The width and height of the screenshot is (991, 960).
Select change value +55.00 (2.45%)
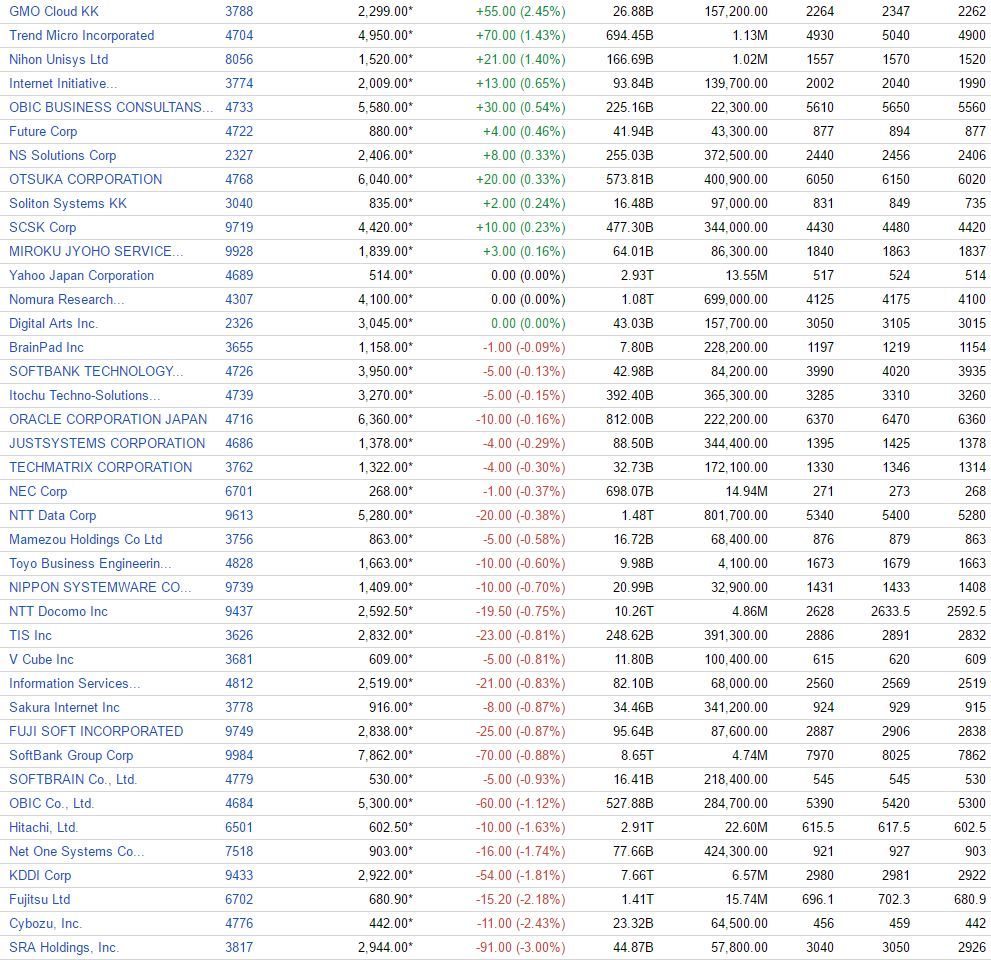click(x=521, y=11)
